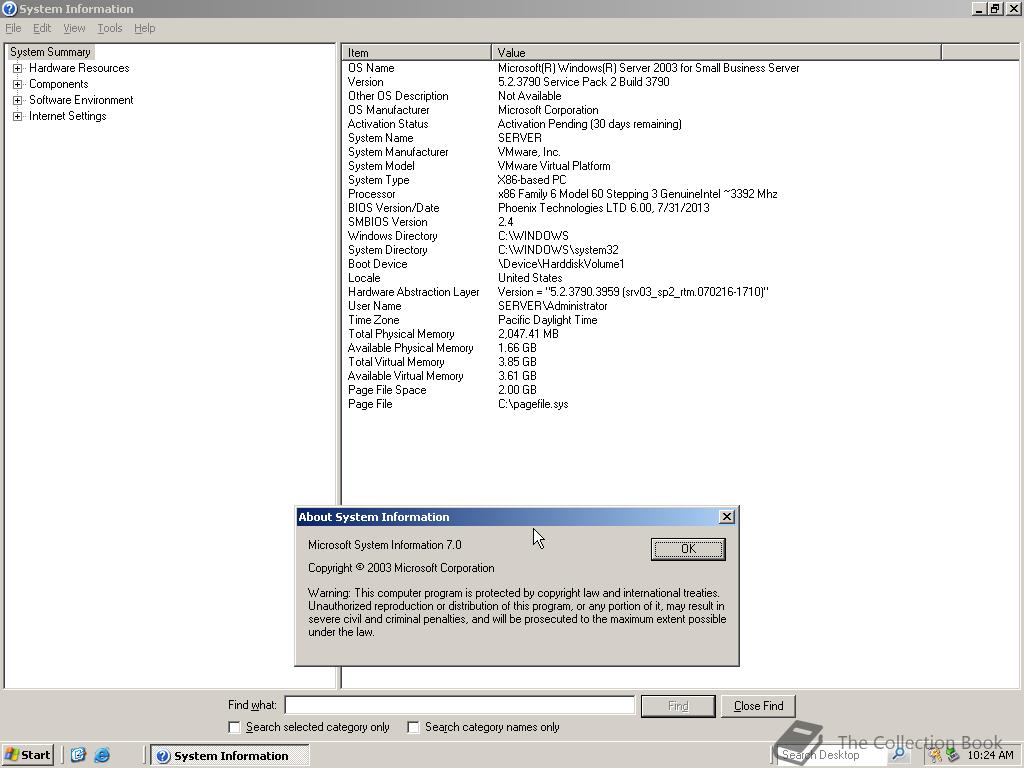Expand the Software Environment tree node
The width and height of the screenshot is (1024, 768).
18,100
